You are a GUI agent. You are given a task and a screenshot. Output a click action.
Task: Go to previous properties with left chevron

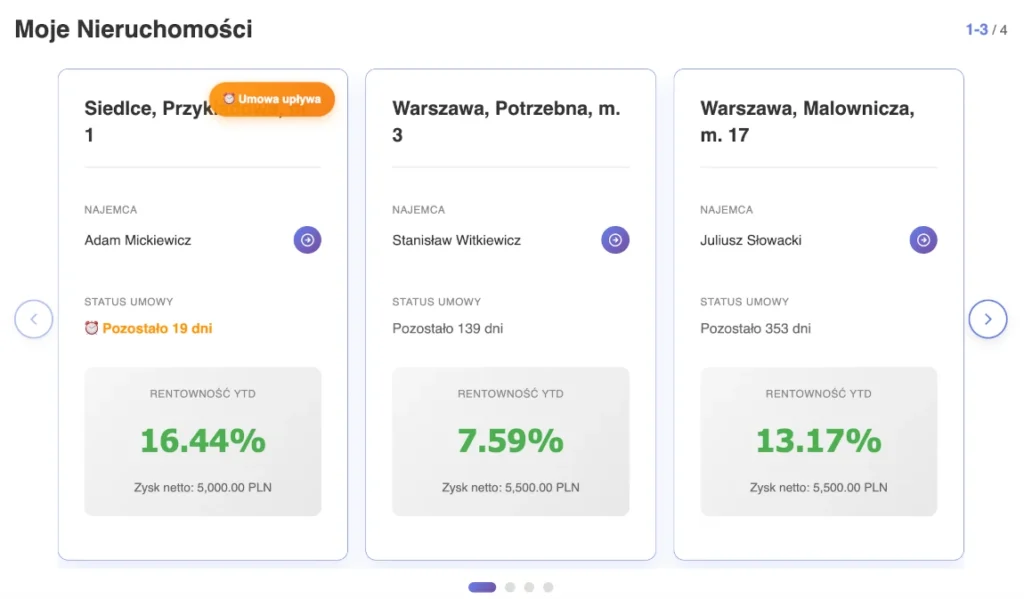(x=34, y=319)
